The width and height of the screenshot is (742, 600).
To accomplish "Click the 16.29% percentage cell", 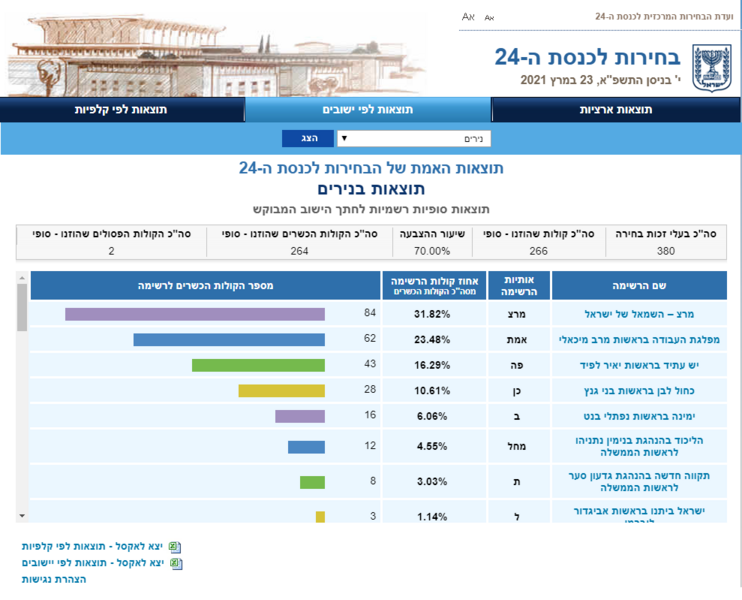I will (432, 365).
